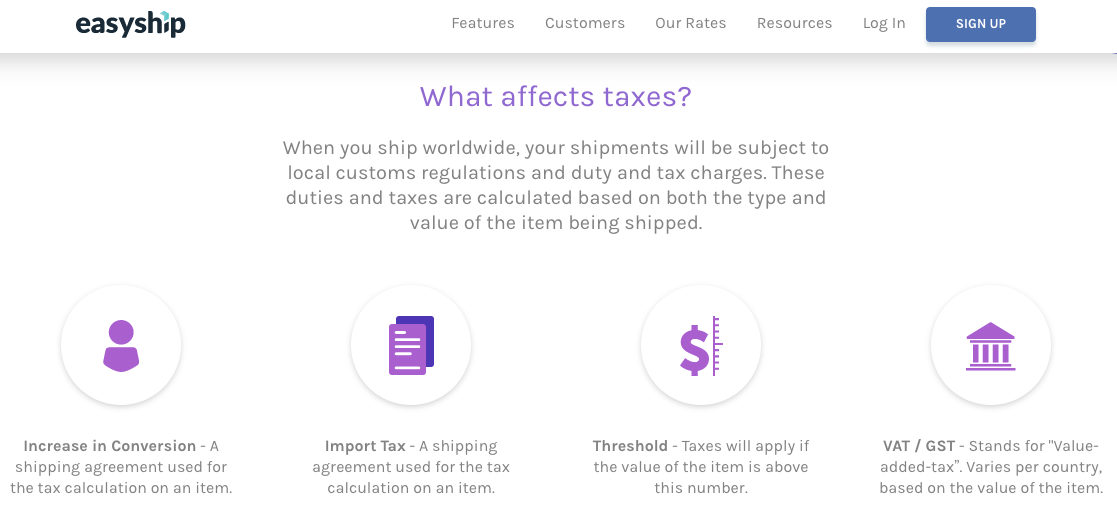Go to Our Rates page
Image resolution: width=1117 pixels, height=519 pixels.
click(x=691, y=23)
